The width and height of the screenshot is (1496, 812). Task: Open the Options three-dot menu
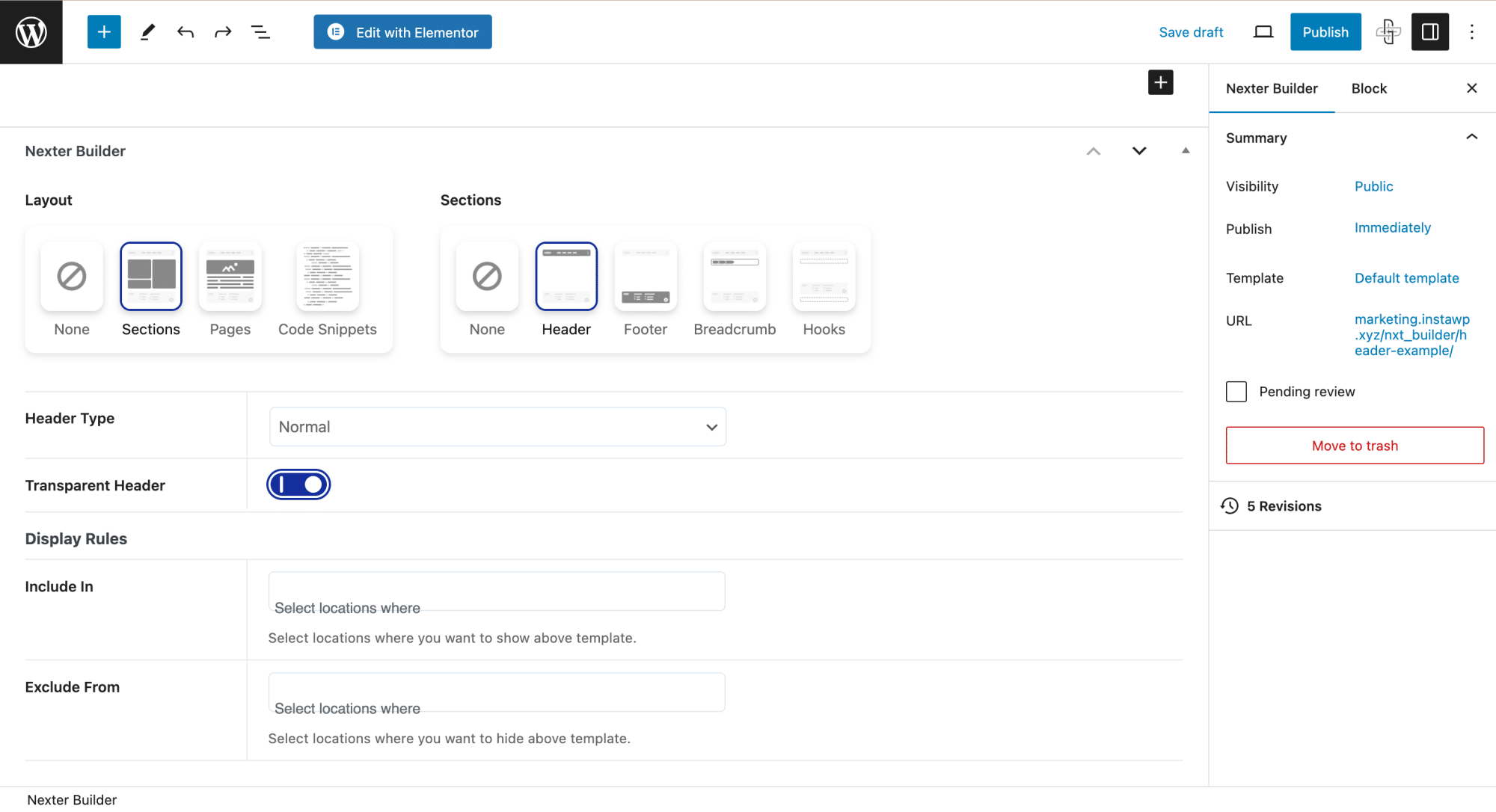tap(1471, 31)
